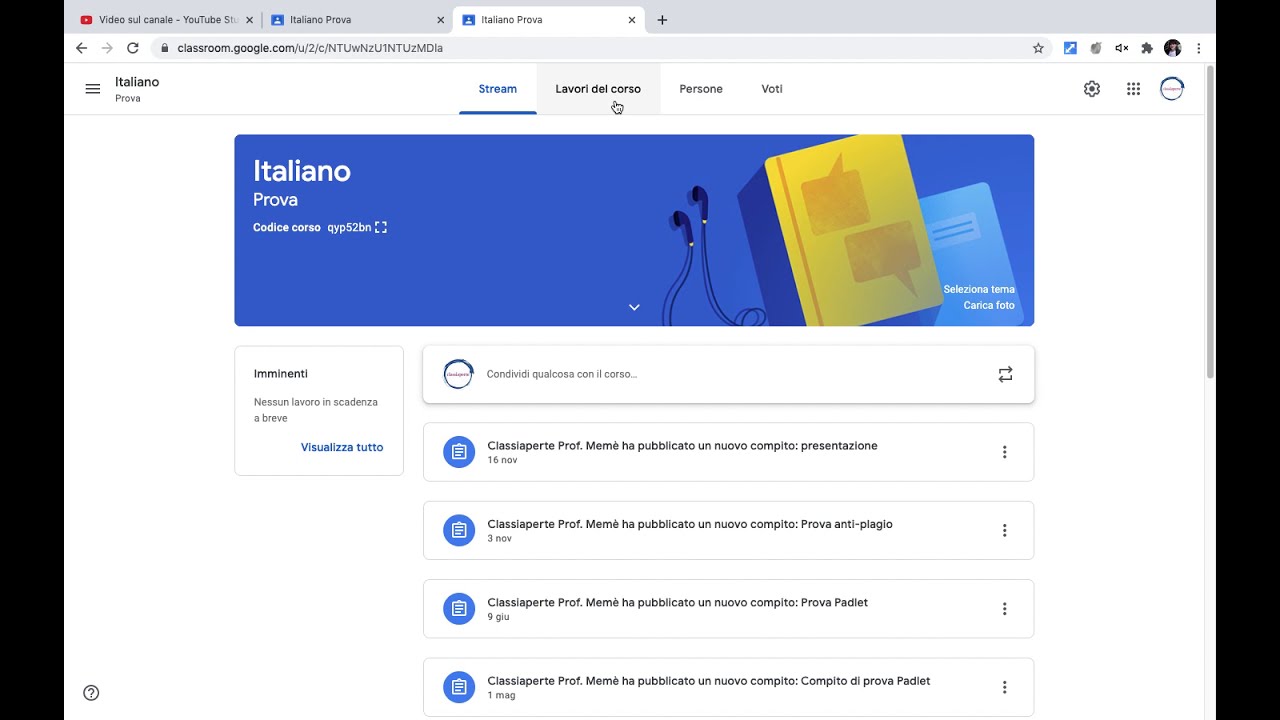
Task: Open browser extensions puzzle icon
Action: point(1147,48)
